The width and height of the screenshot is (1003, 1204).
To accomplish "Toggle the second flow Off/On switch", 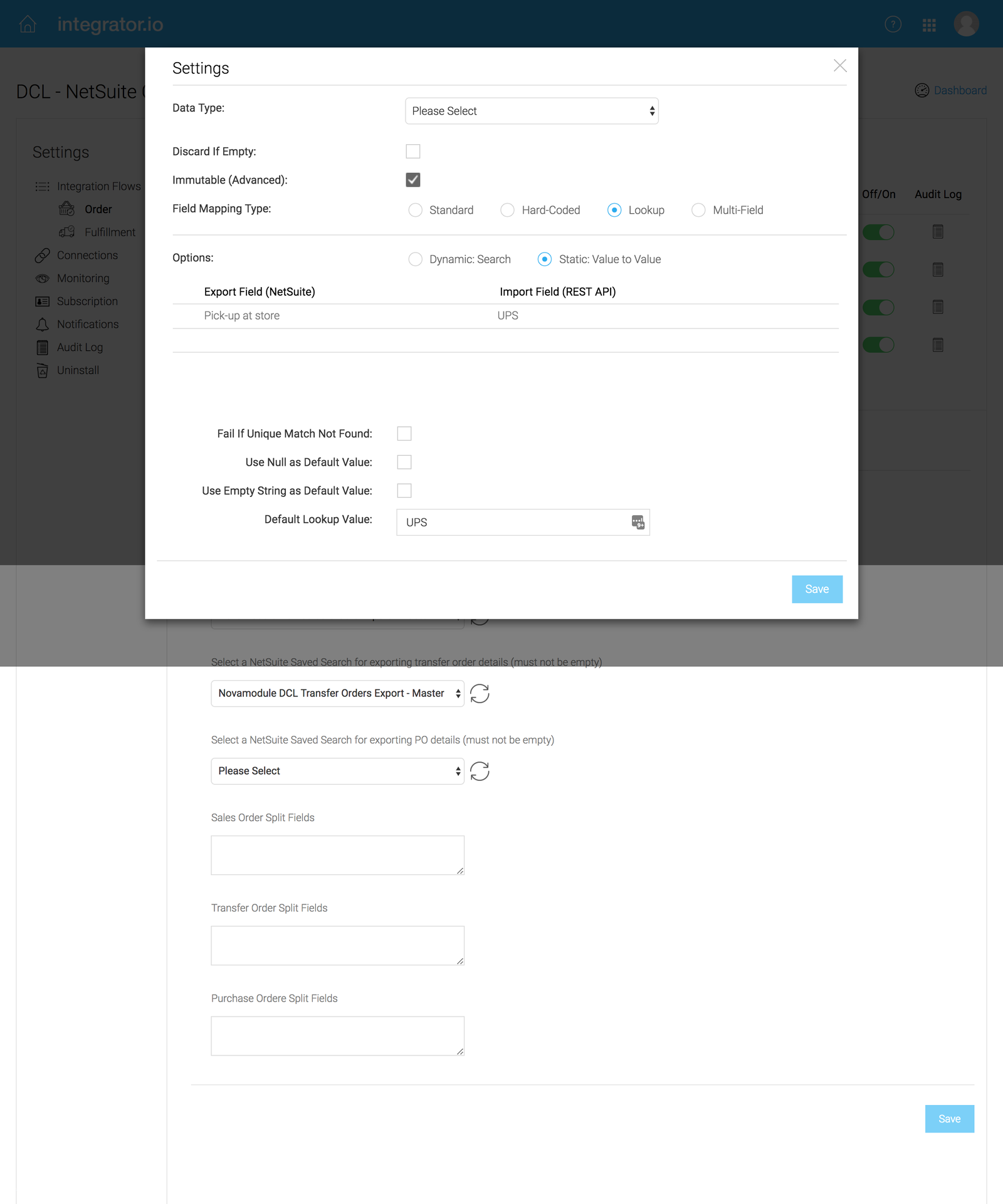I will click(x=878, y=270).
